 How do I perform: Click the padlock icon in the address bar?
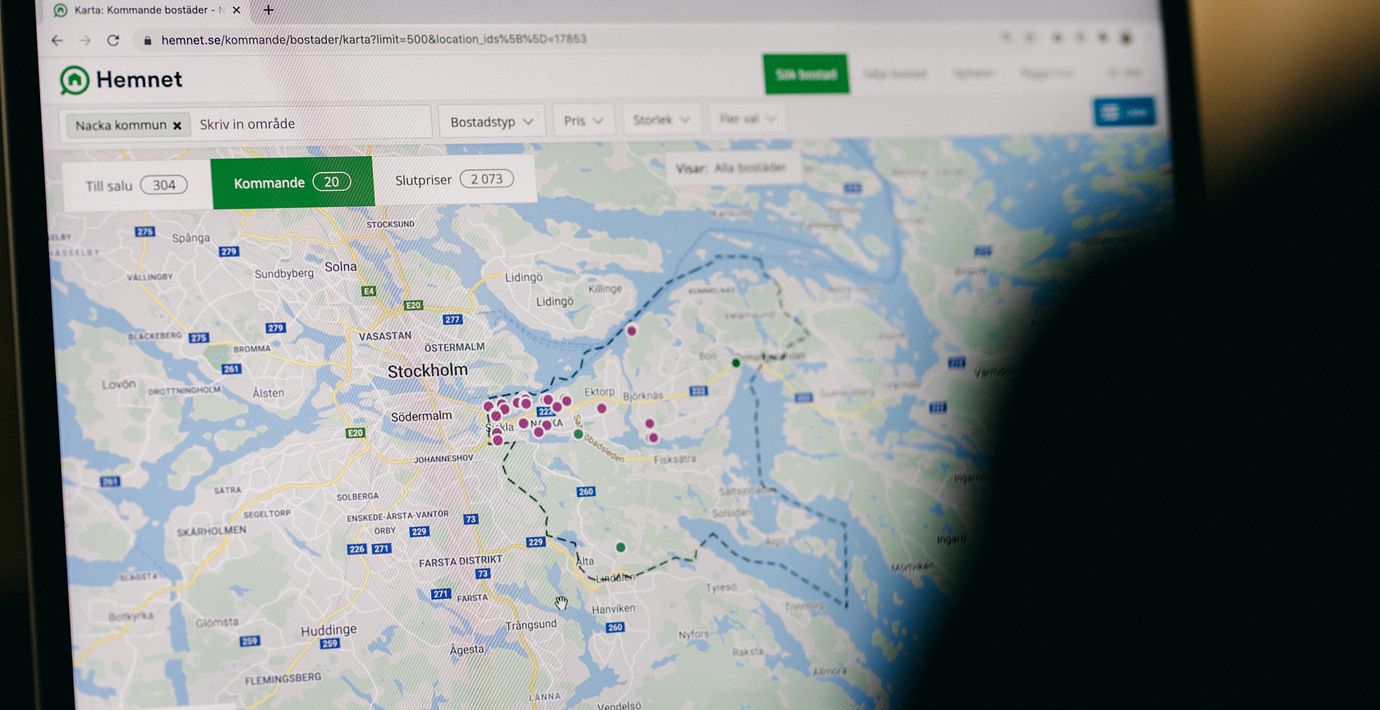tap(147, 40)
